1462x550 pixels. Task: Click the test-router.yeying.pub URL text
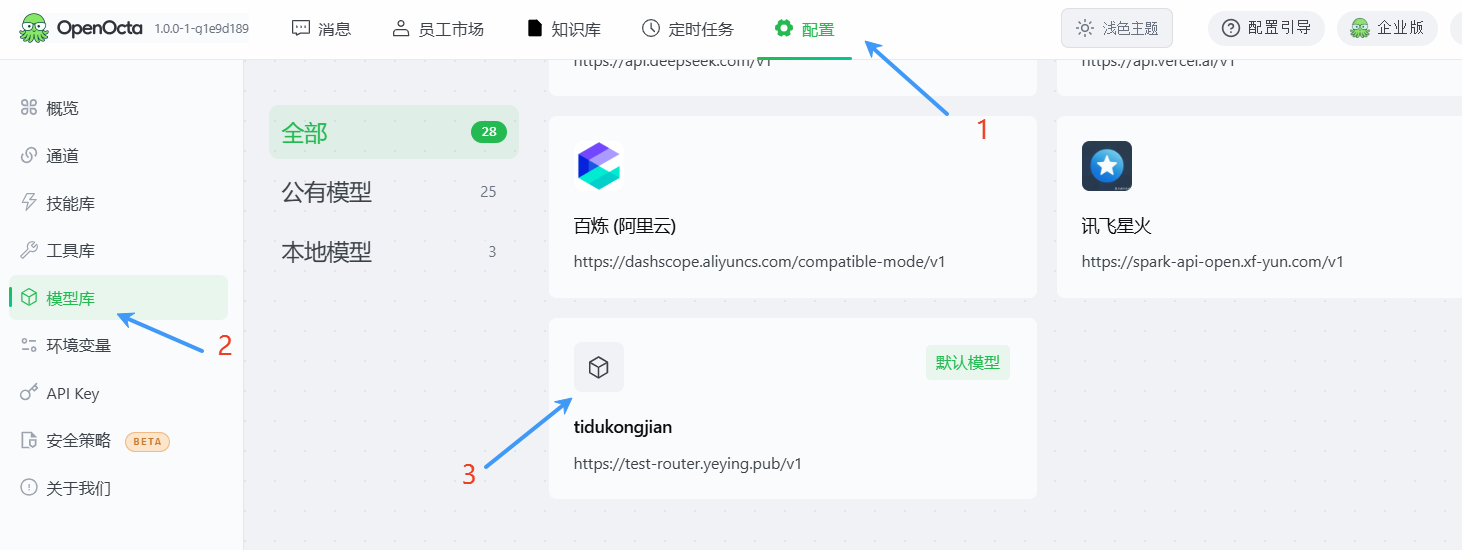click(x=688, y=464)
